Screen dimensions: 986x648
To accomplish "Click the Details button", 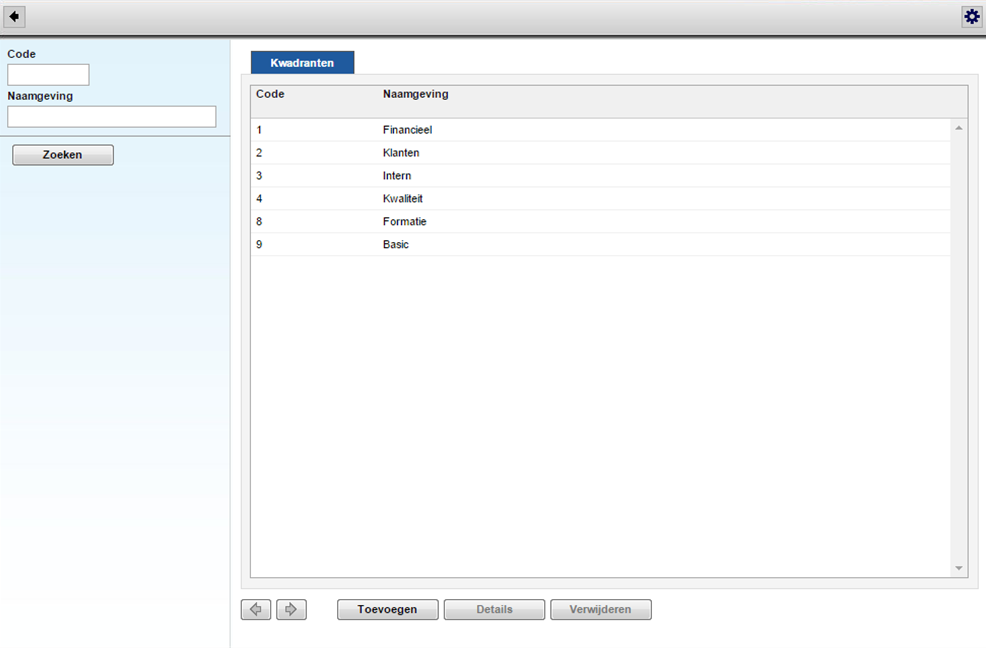I will pyautogui.click(x=494, y=609).
